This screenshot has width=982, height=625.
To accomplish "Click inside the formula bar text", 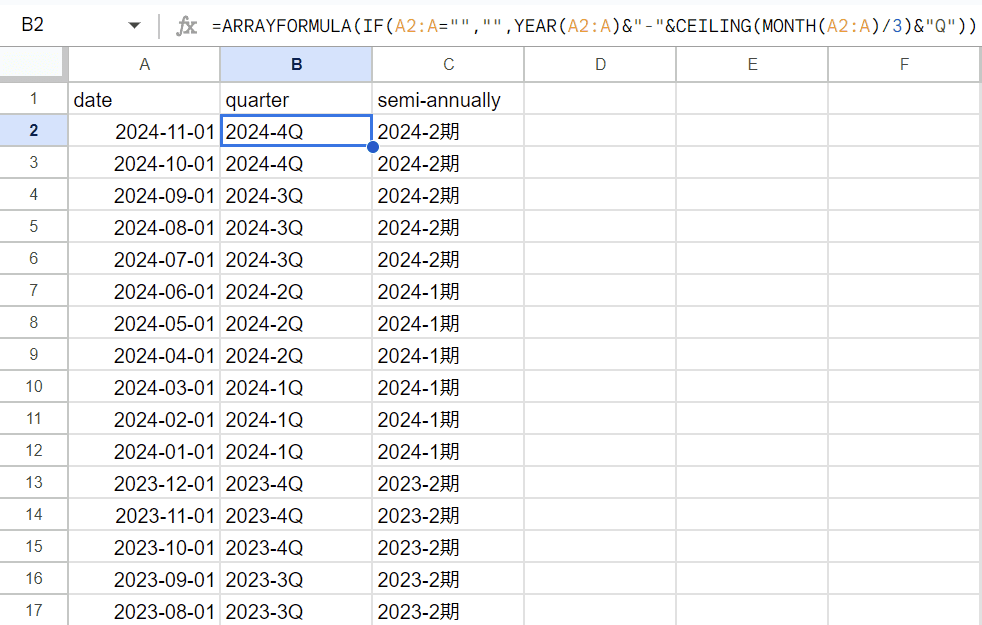I will point(590,26).
